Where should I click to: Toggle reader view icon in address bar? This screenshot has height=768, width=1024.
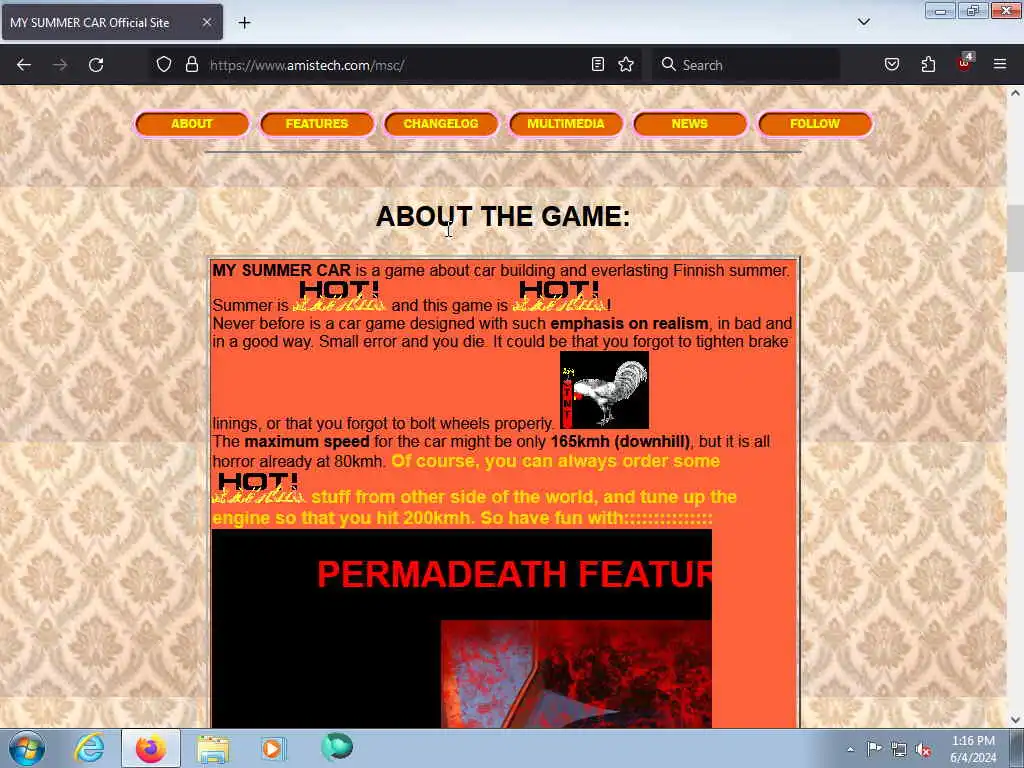tap(598, 64)
